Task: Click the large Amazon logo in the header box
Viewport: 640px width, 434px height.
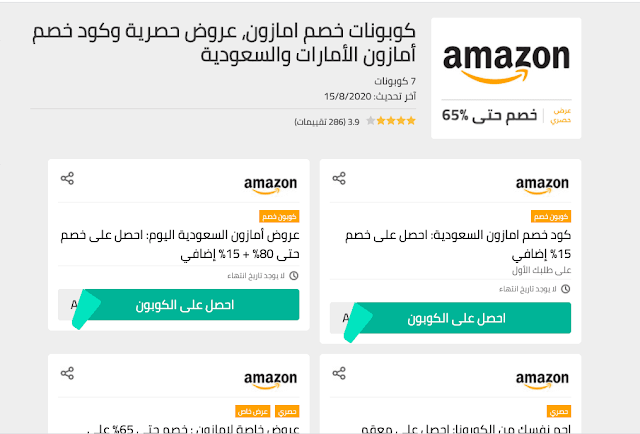Action: 505,62
